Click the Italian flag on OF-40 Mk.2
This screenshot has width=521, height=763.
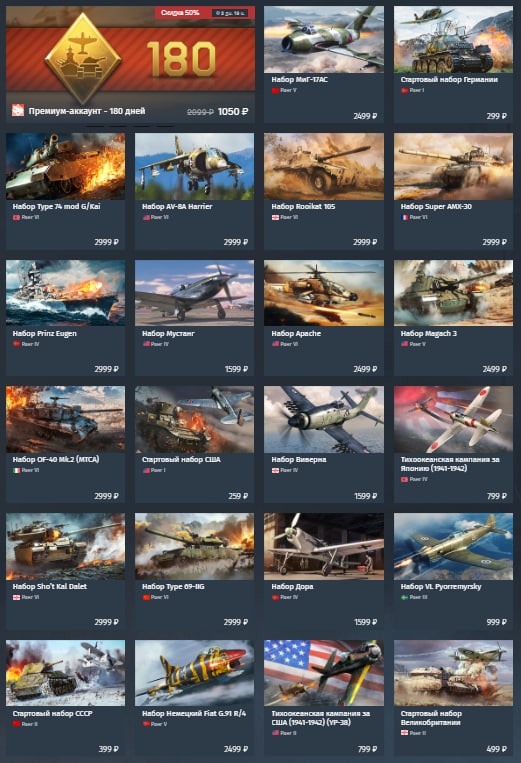(x=16, y=471)
